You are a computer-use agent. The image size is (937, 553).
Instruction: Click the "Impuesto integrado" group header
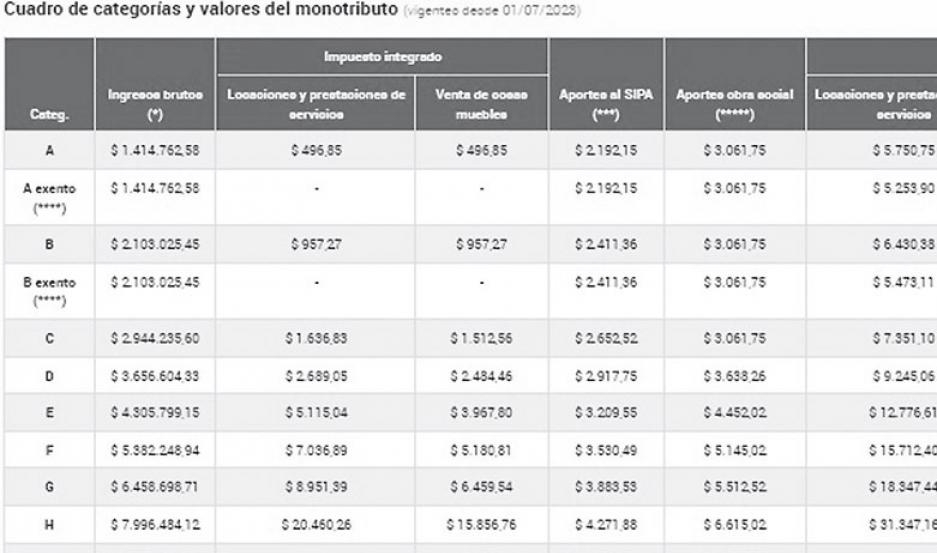tap(381, 56)
